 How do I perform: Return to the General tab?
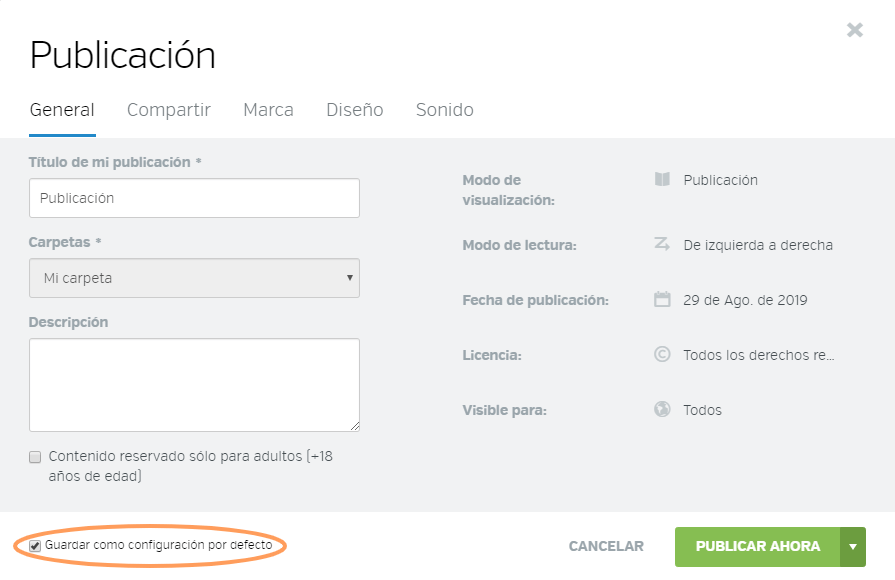click(62, 110)
